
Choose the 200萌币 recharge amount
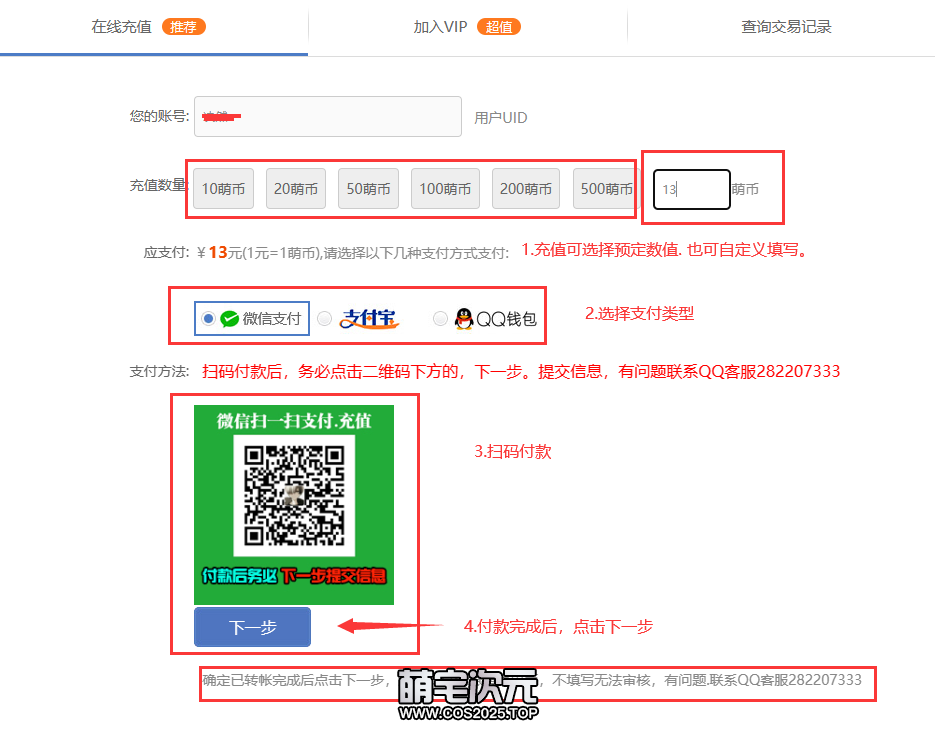[526, 189]
